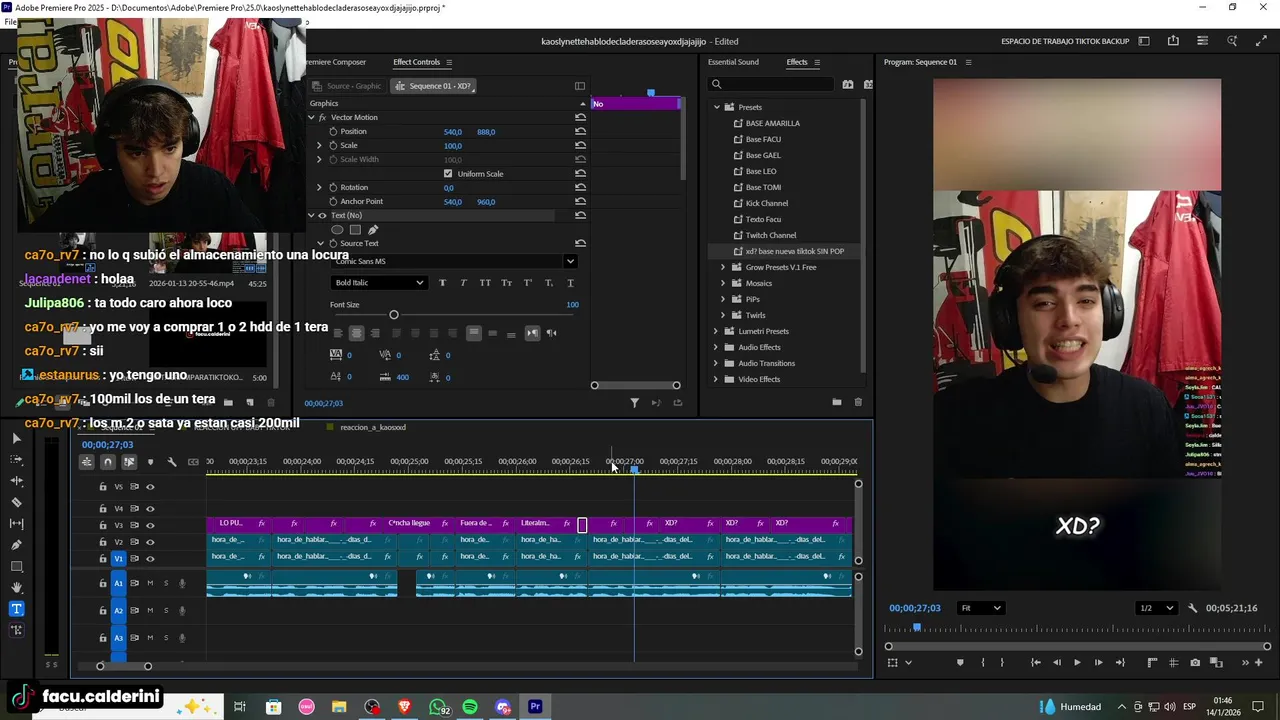Switch to Essential Sound tab

click(x=733, y=62)
